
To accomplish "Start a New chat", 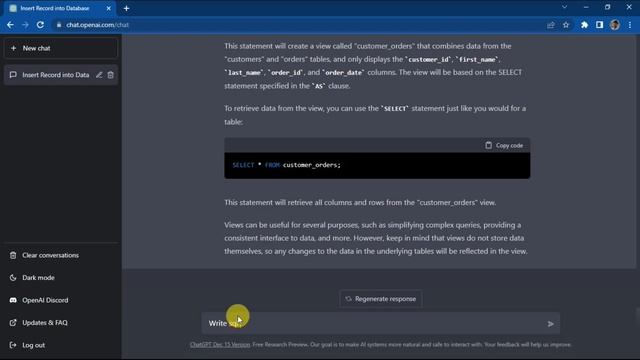I will (61, 48).
